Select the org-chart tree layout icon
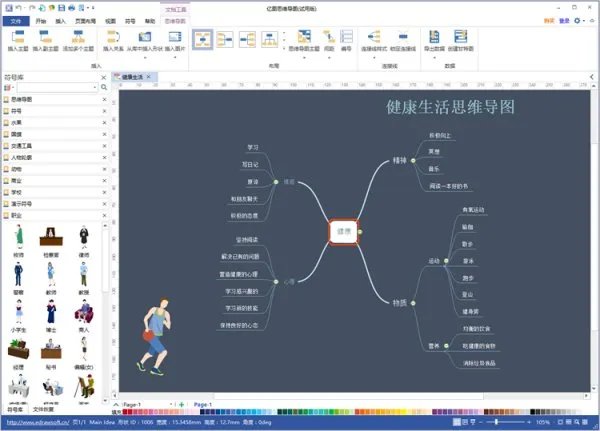Viewport: 600px width, 431px height. tap(269, 39)
